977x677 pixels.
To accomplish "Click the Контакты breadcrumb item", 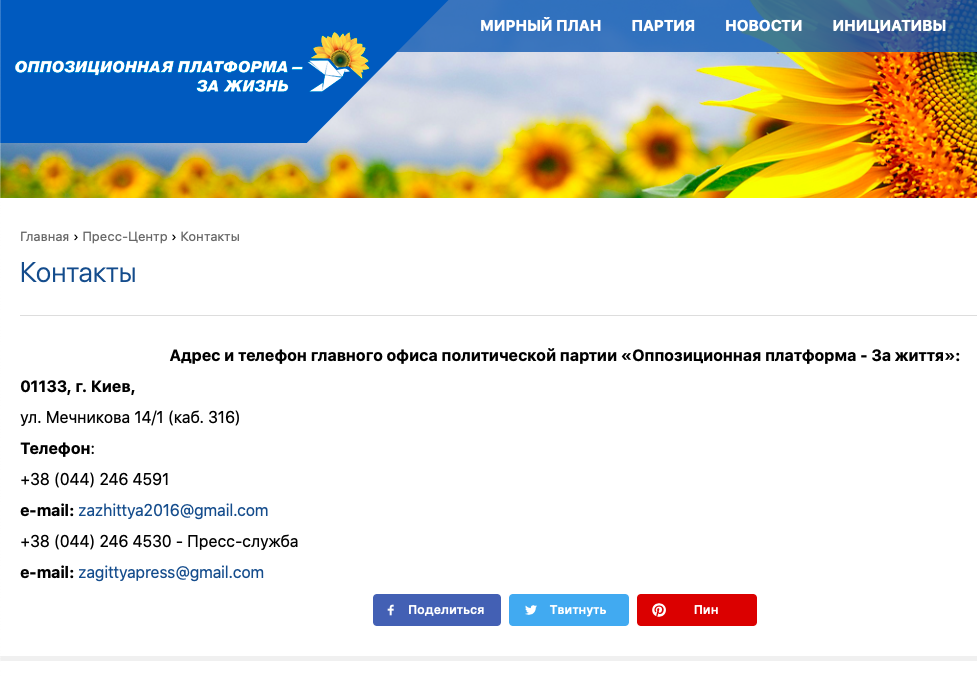I will (210, 237).
